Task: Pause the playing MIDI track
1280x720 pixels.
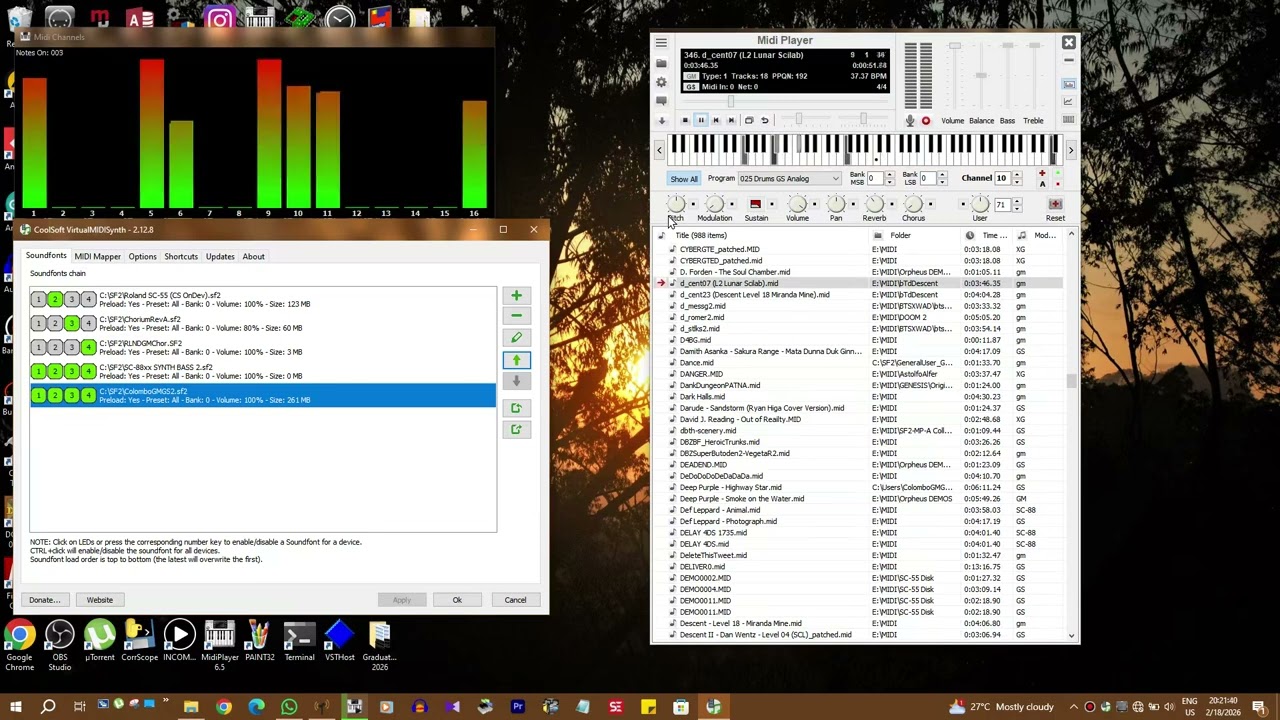Action: [x=701, y=120]
